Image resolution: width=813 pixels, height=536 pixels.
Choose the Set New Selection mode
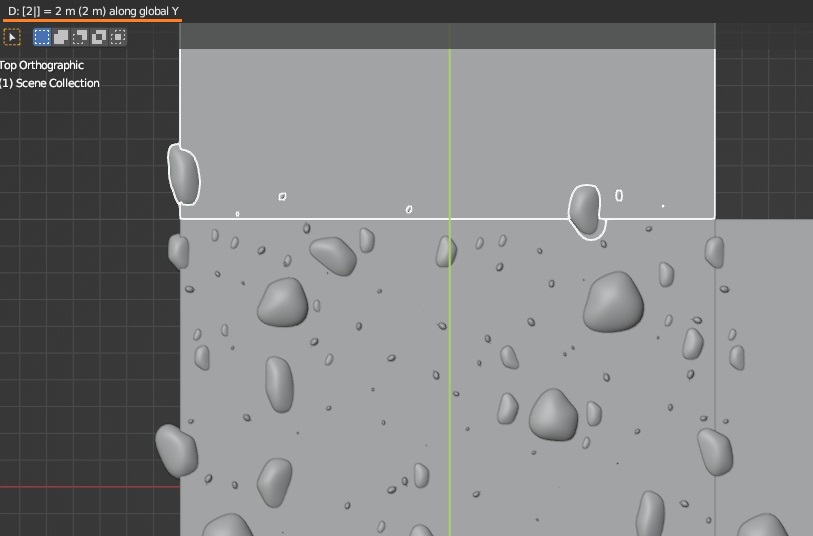42,37
